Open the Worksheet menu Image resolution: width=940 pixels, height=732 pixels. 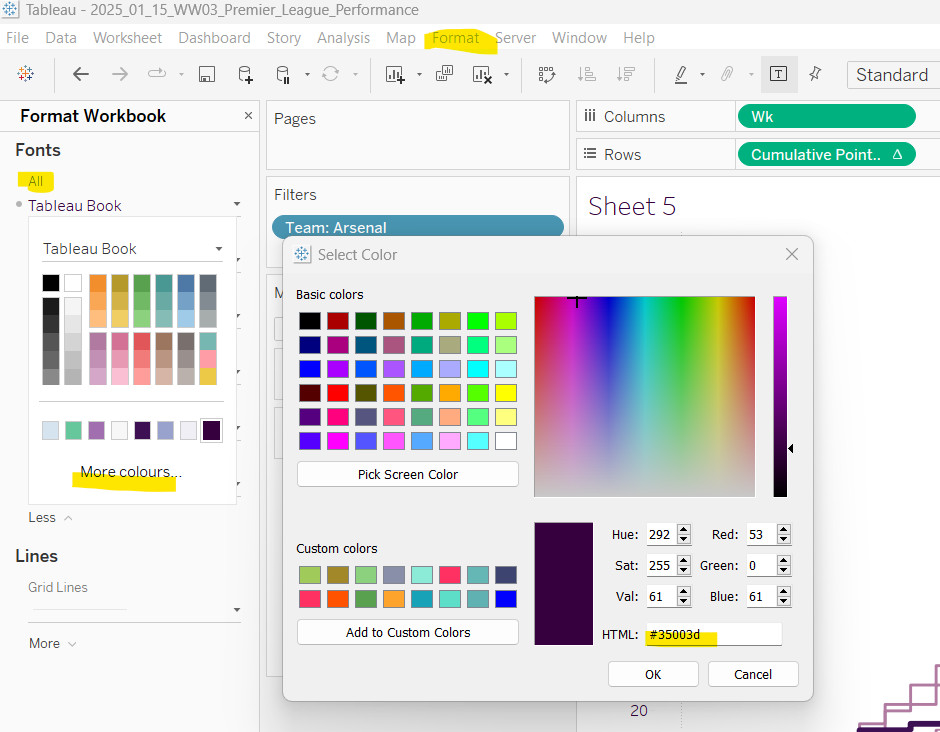click(x=128, y=38)
